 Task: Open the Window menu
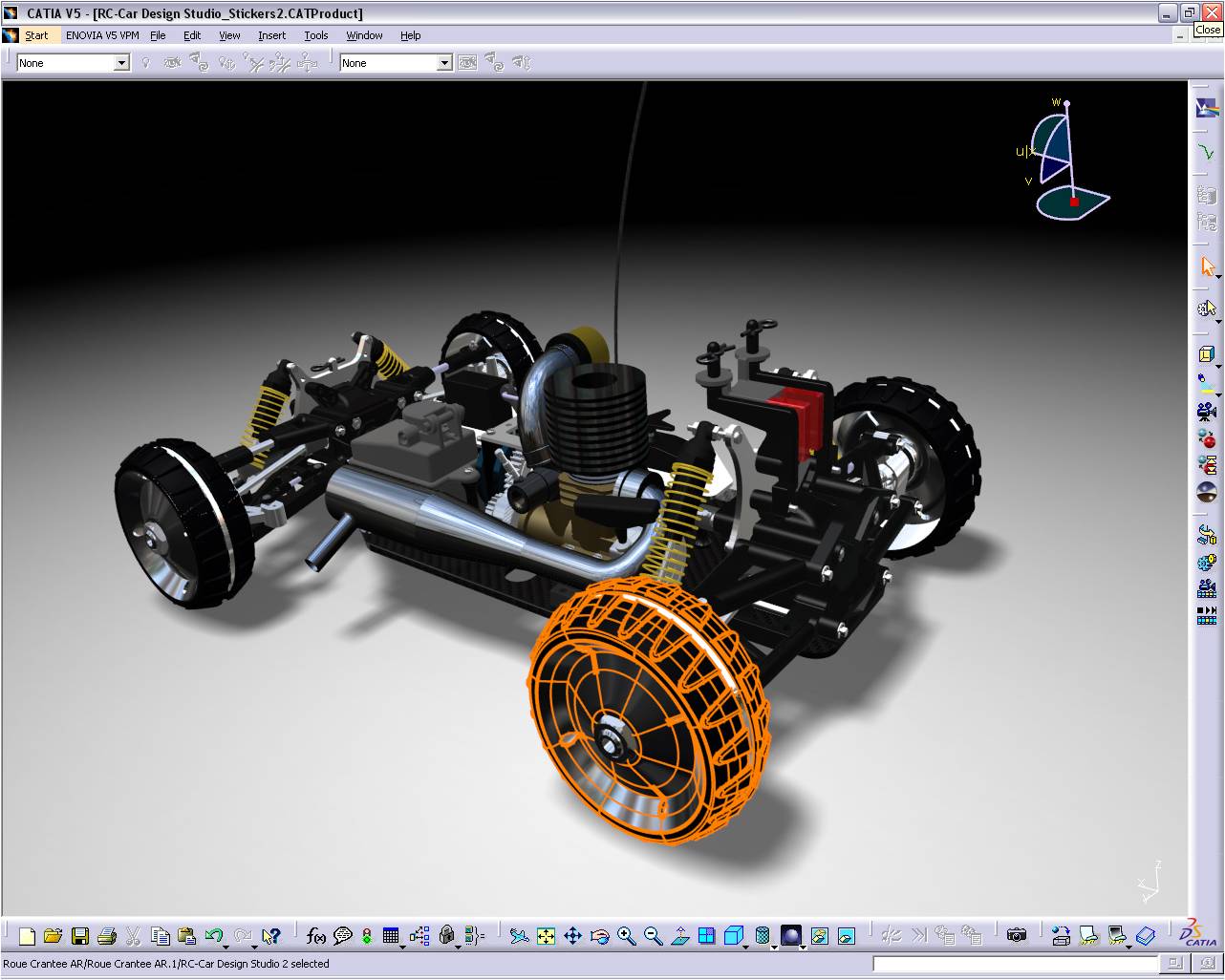pos(364,35)
